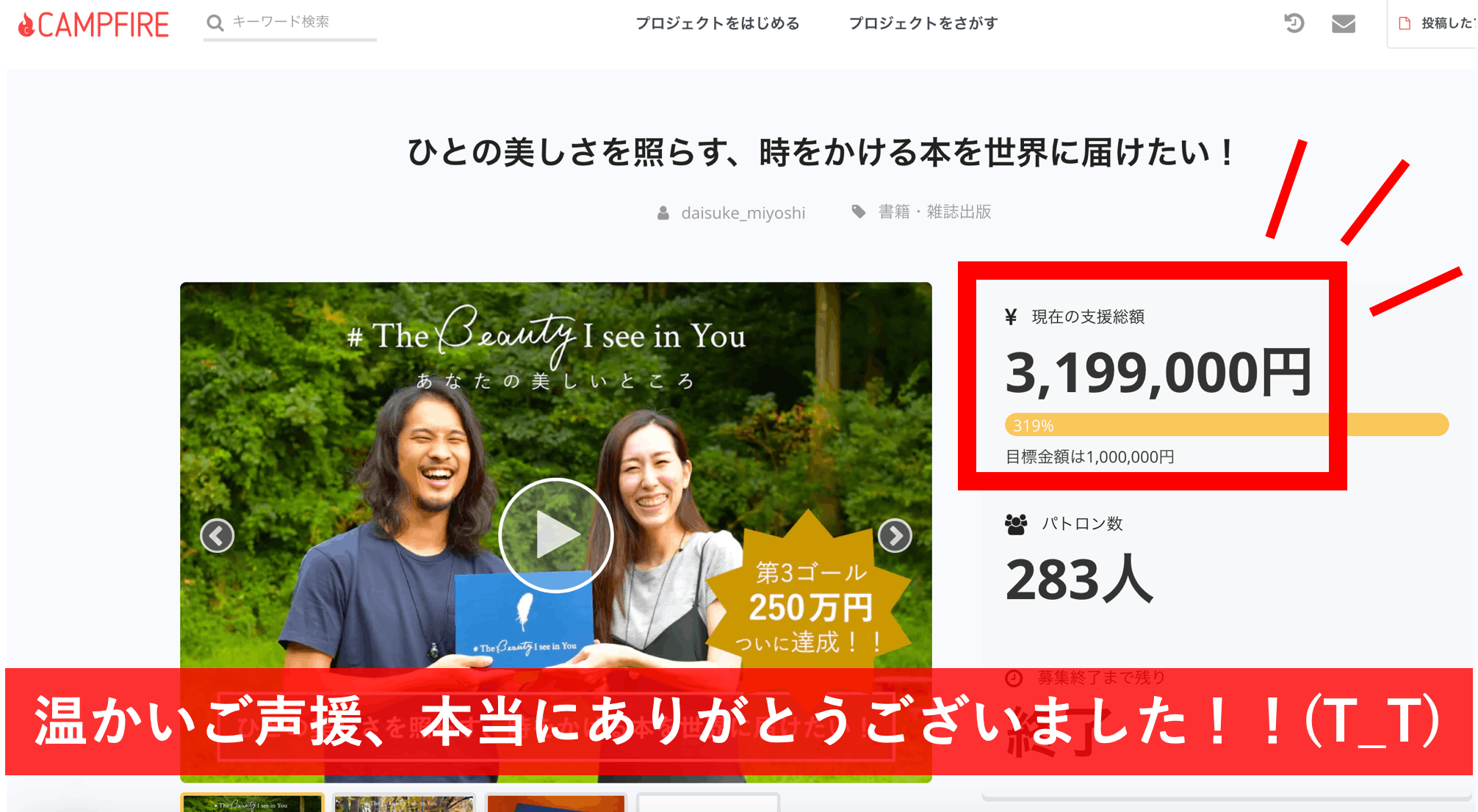Viewport: 1478px width, 812px height.
Task: Play the project video
Action: [x=555, y=535]
